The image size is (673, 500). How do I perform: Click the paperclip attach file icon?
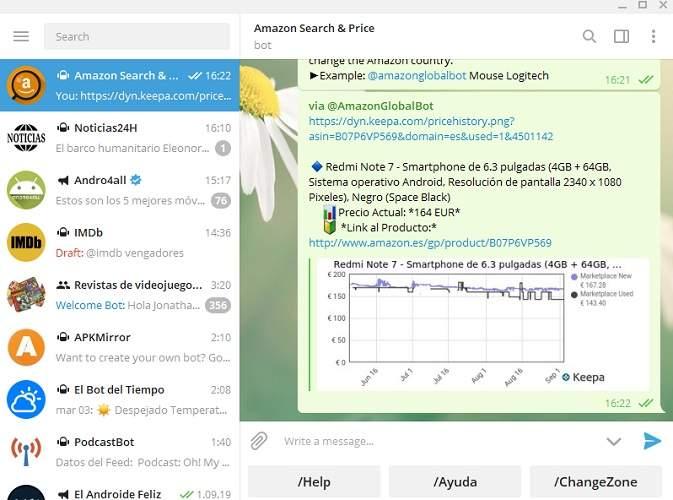coord(259,441)
